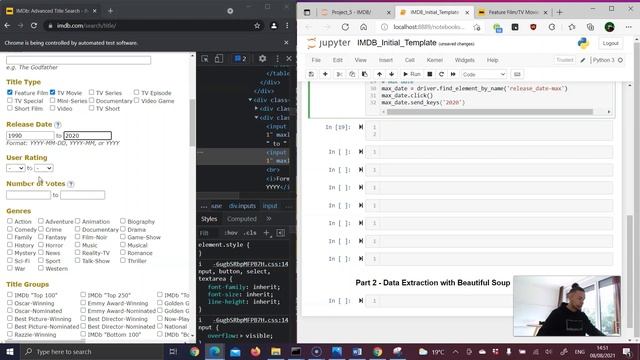Open maximum User Rating dropdown
Viewport: 640px width, 360px height.
coord(44,168)
